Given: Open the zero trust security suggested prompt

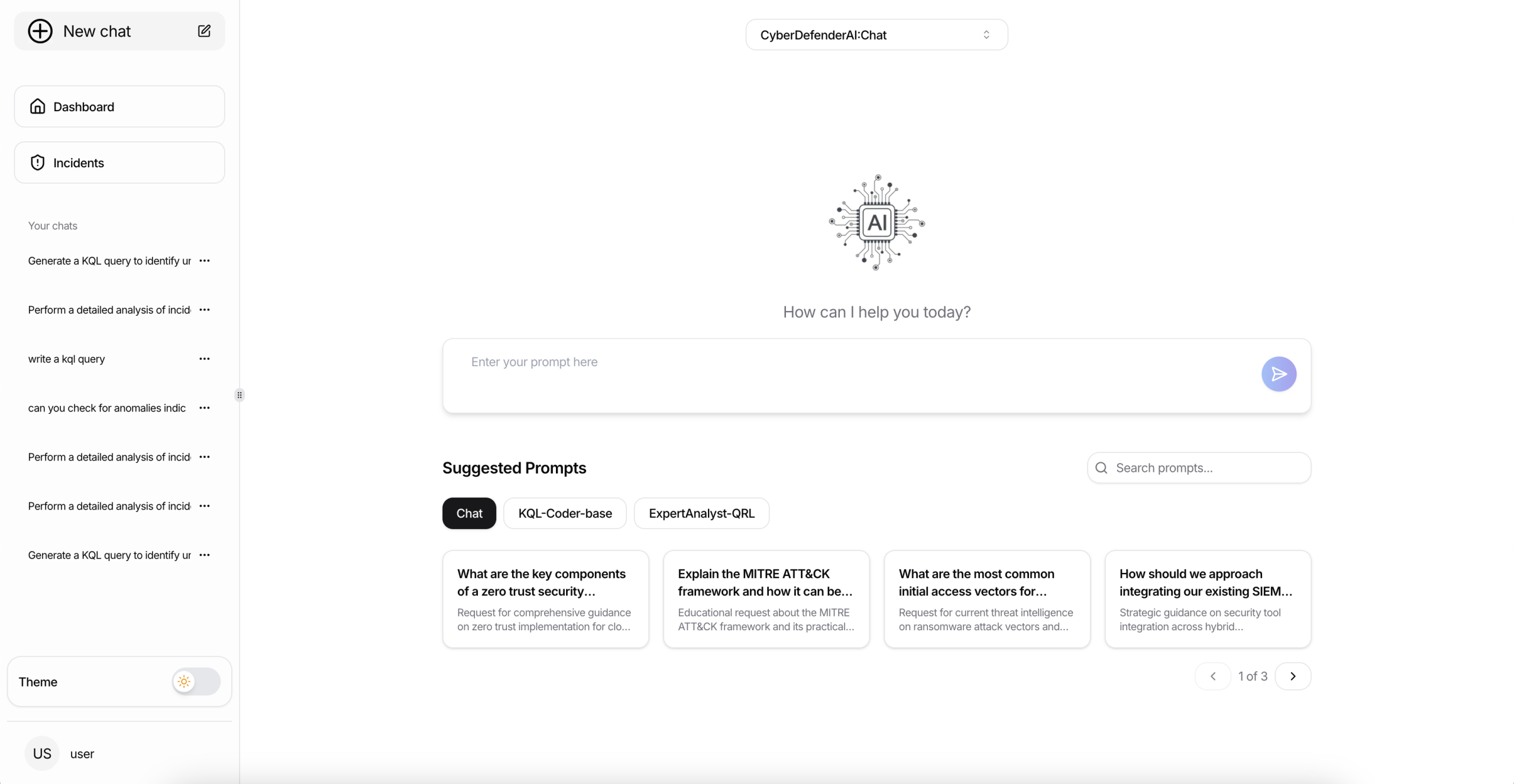Looking at the screenshot, I should [x=545, y=599].
